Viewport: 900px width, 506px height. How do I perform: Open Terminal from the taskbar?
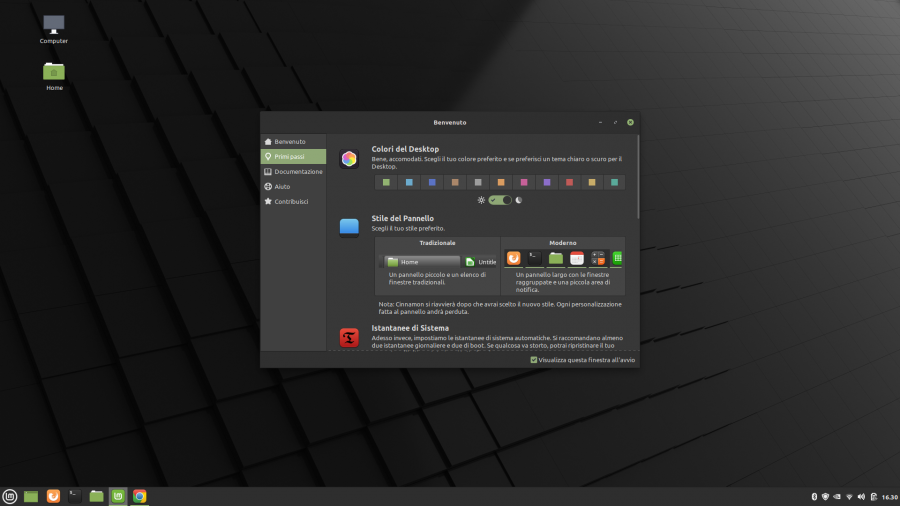[75, 496]
